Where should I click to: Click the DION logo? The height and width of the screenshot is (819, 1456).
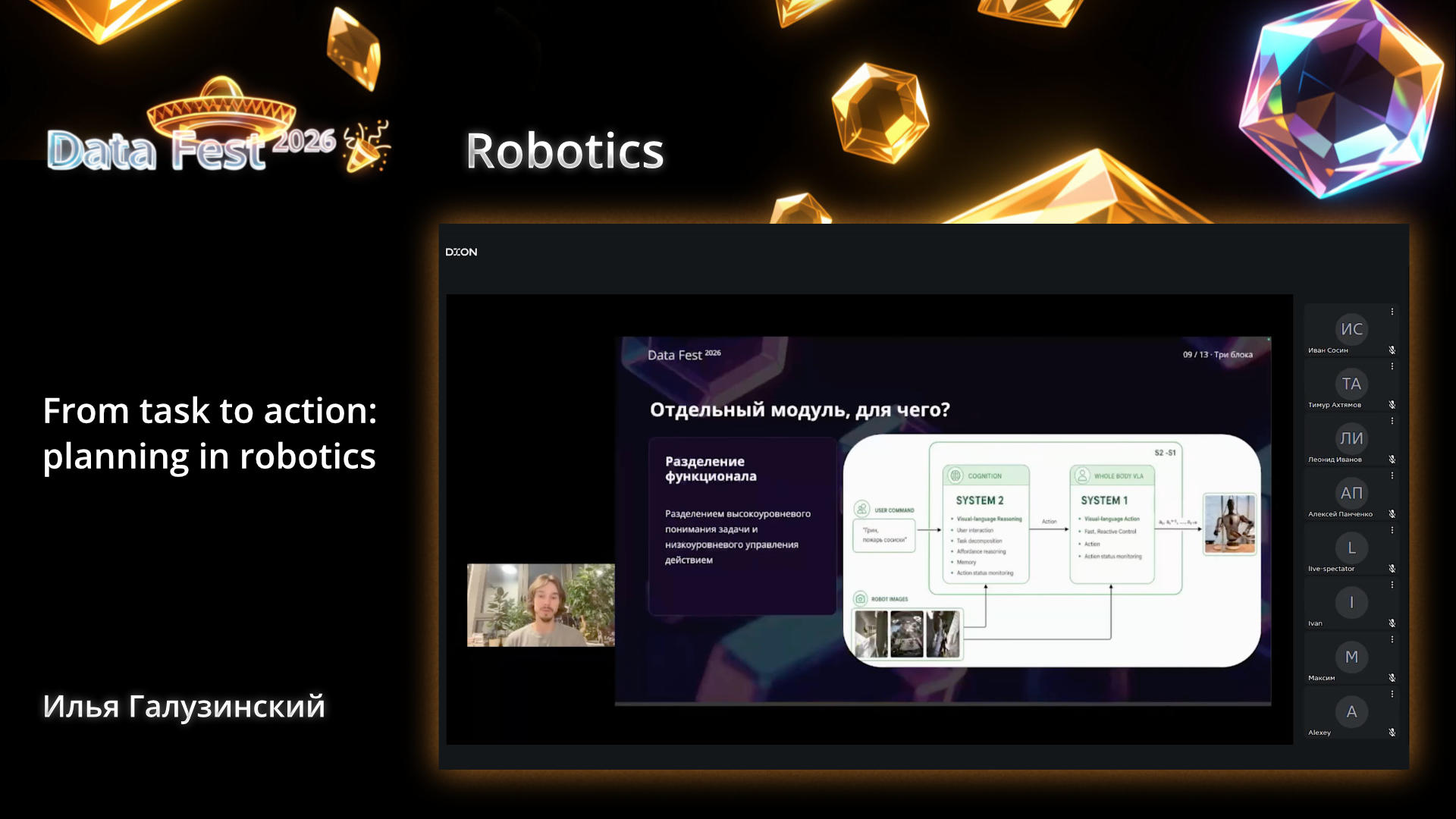tap(461, 252)
